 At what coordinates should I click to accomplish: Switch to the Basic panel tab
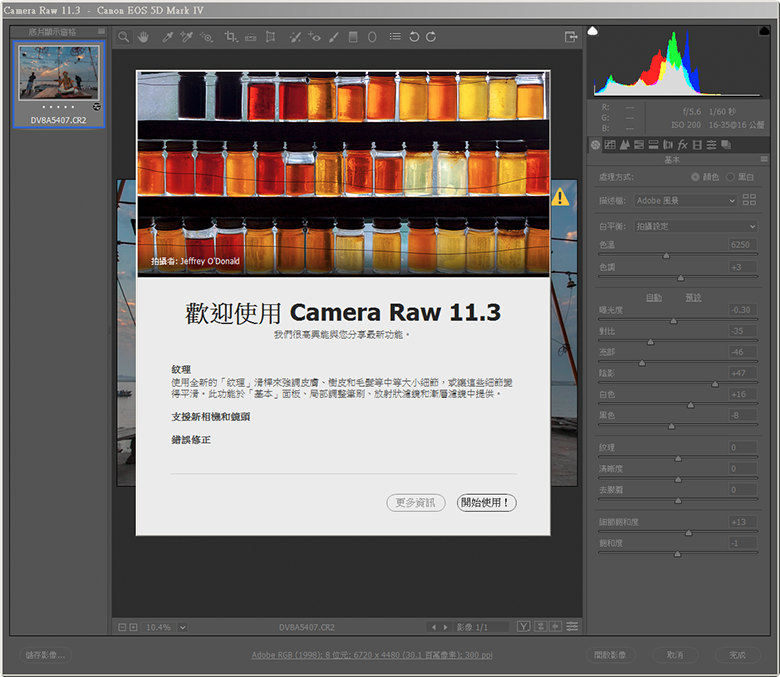[595, 145]
